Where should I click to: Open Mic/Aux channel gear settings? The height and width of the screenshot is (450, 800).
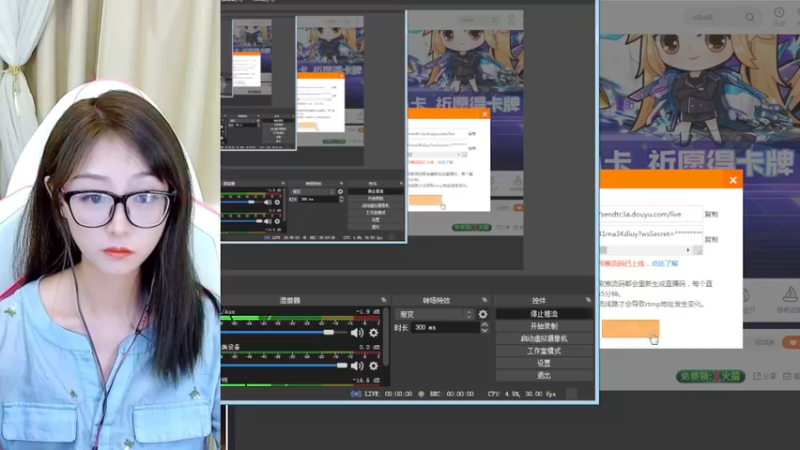373,333
